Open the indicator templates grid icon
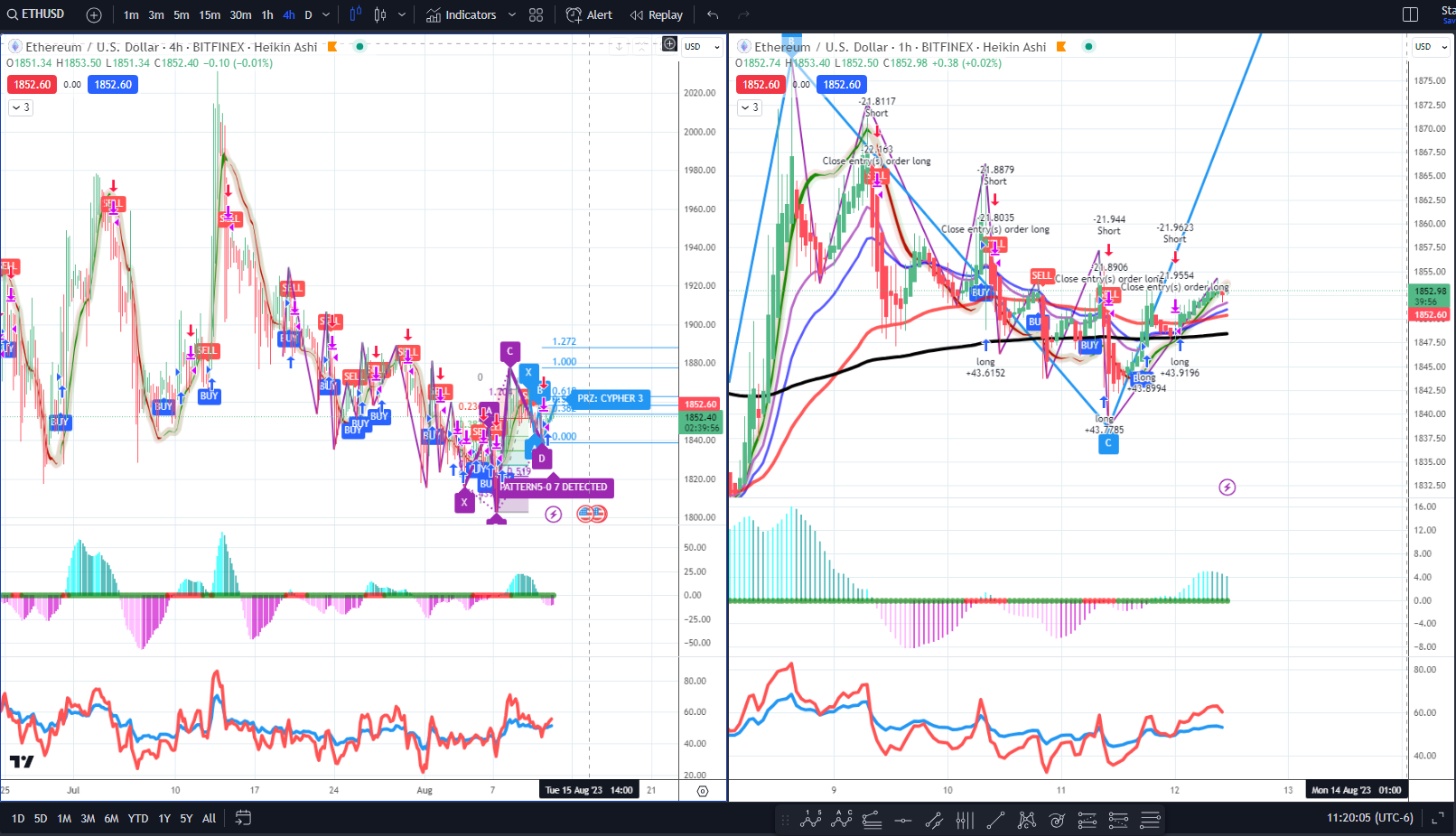1456x836 pixels. (x=536, y=14)
